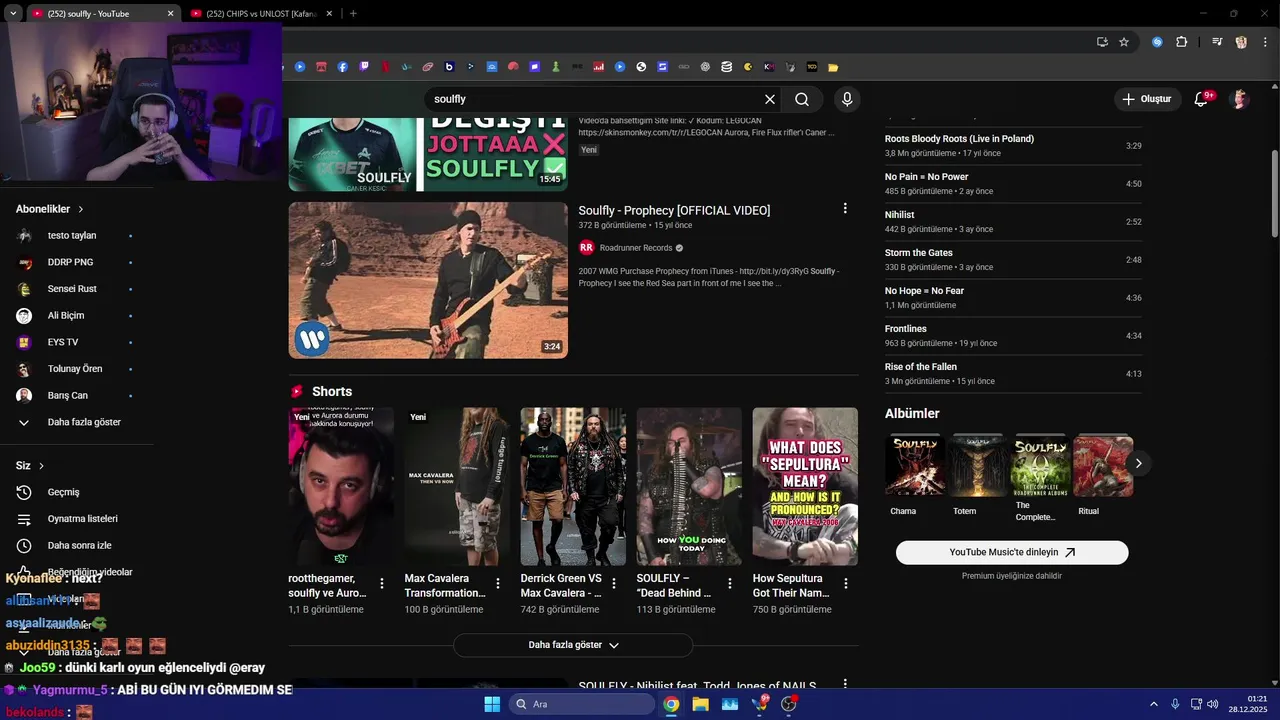Open options for Max Cavalera Transformation short
Viewport: 1280px width, 720px height.
coord(498,583)
